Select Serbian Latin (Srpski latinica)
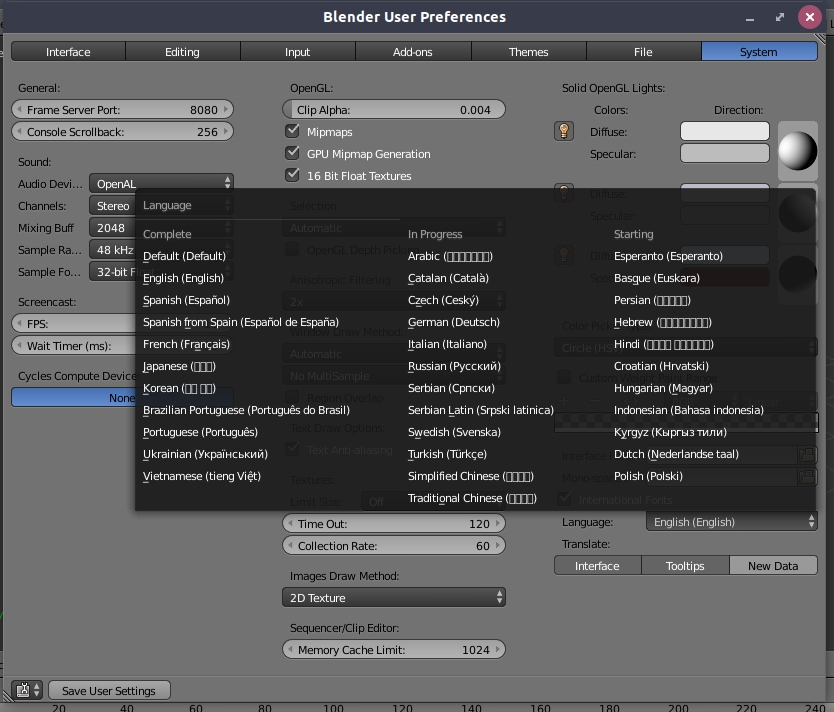 (480, 411)
